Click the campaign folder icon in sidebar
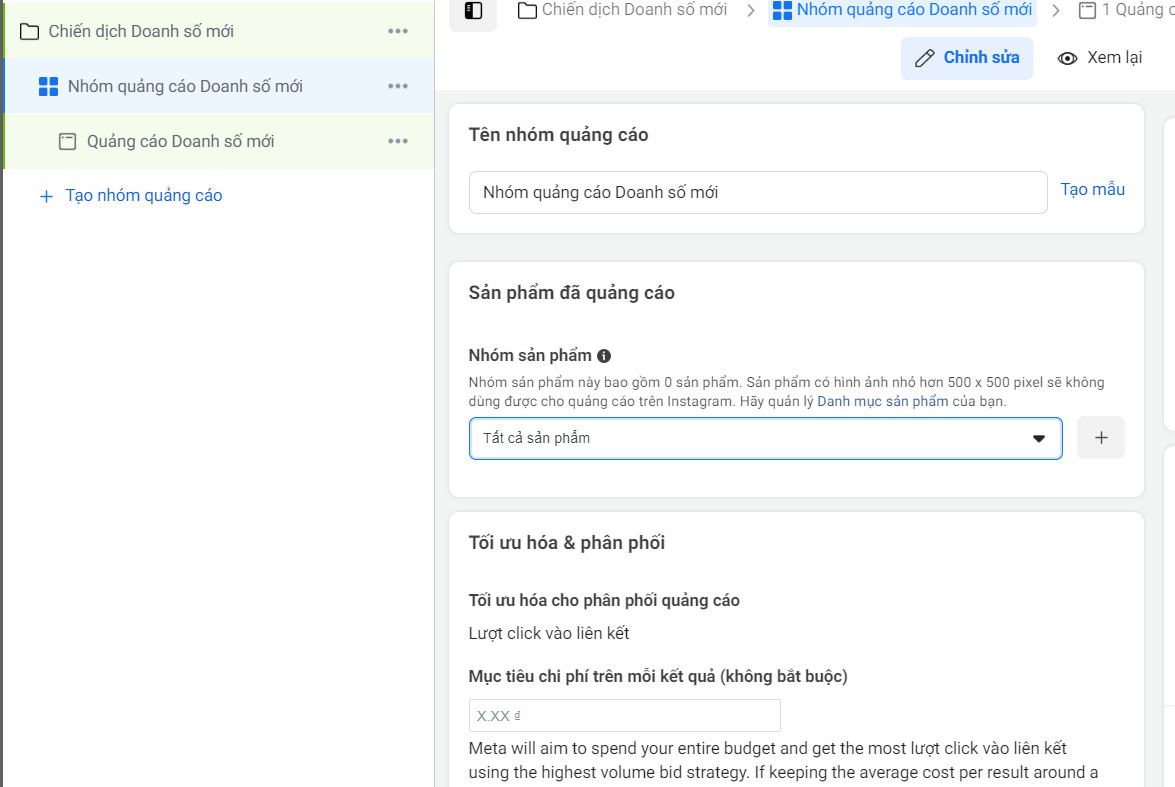Image resolution: width=1175 pixels, height=787 pixels. click(x=29, y=31)
